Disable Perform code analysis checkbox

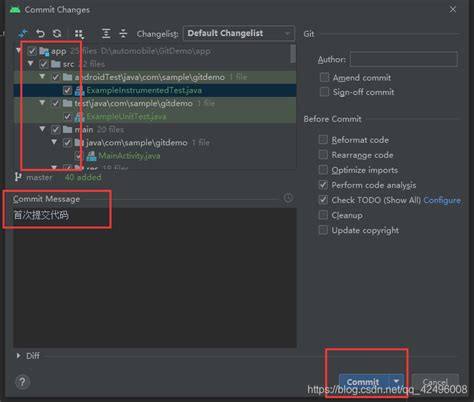coord(323,185)
